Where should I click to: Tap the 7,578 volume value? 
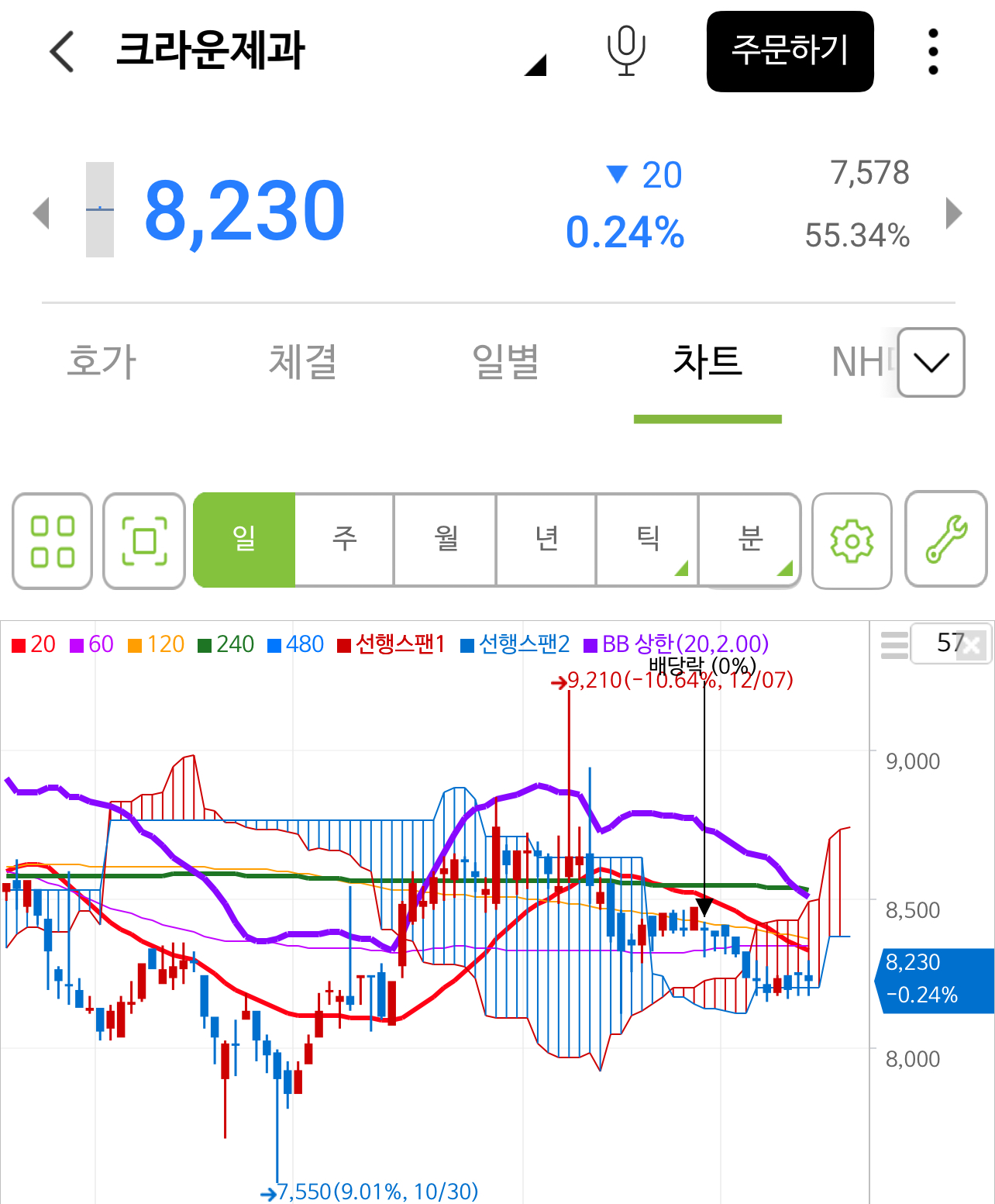(869, 173)
